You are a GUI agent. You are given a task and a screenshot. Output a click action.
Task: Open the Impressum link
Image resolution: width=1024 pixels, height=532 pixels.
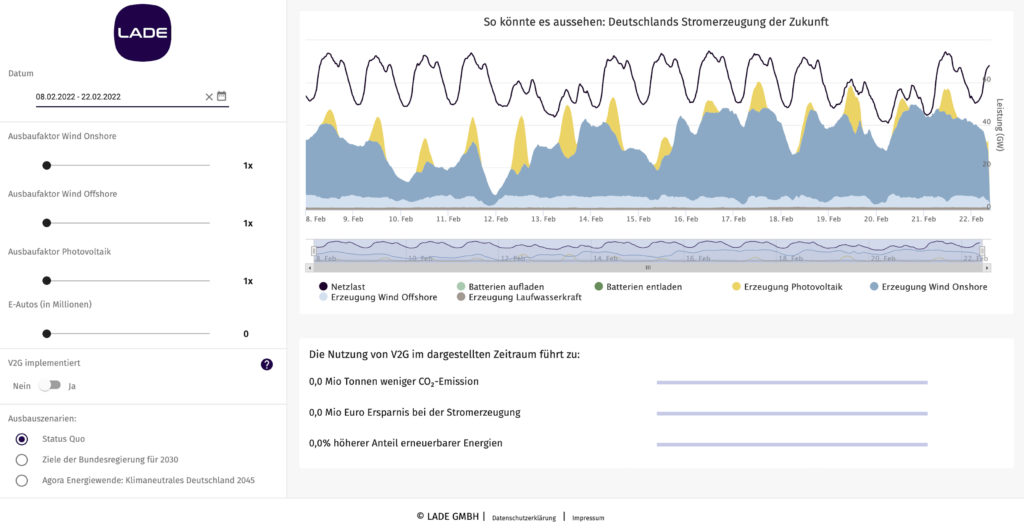(588, 518)
